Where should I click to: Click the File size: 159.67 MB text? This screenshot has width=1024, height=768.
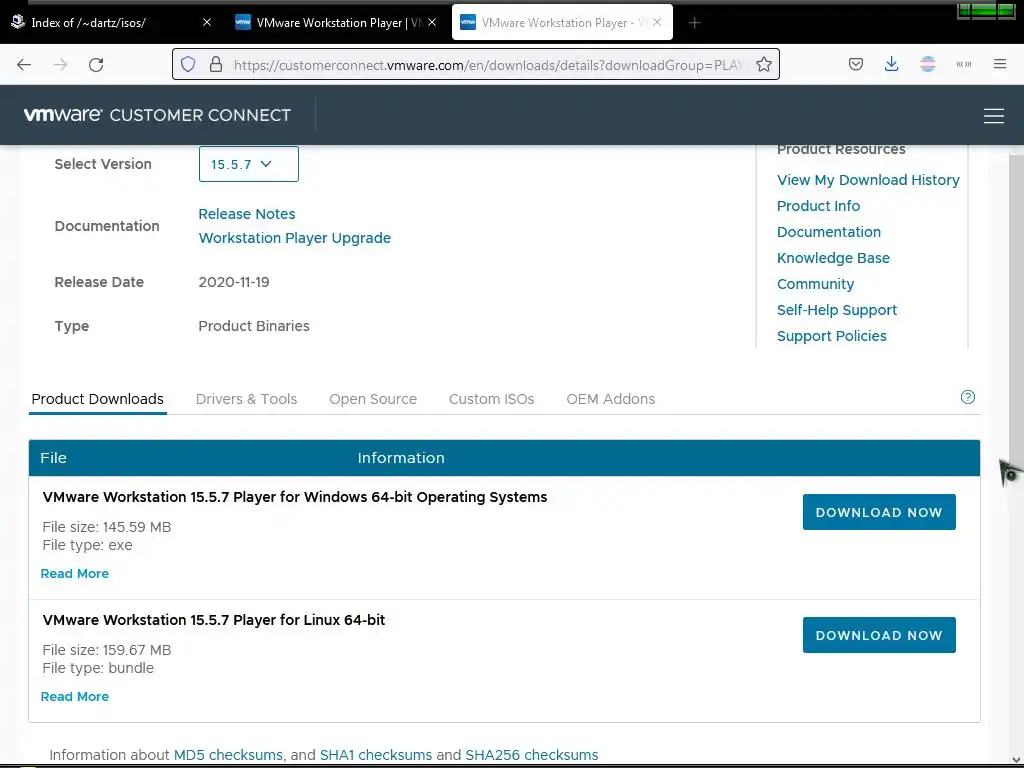click(x=106, y=650)
